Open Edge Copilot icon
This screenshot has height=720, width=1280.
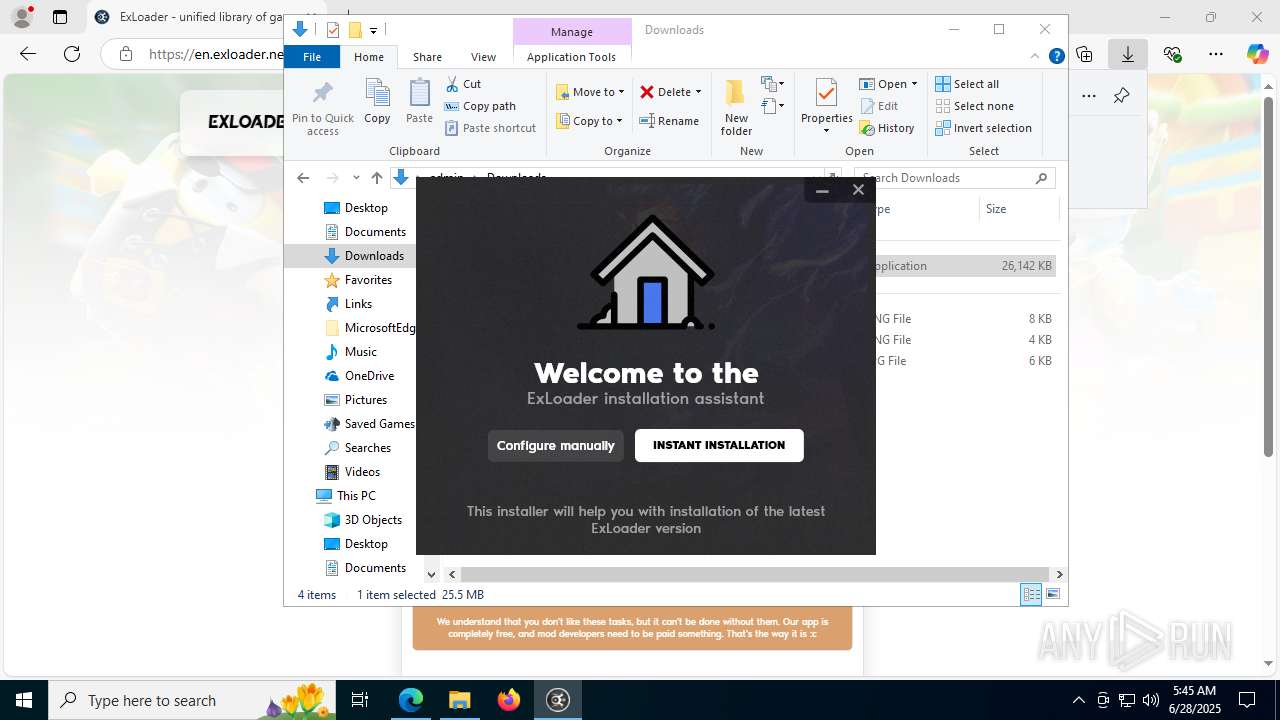[1257, 54]
